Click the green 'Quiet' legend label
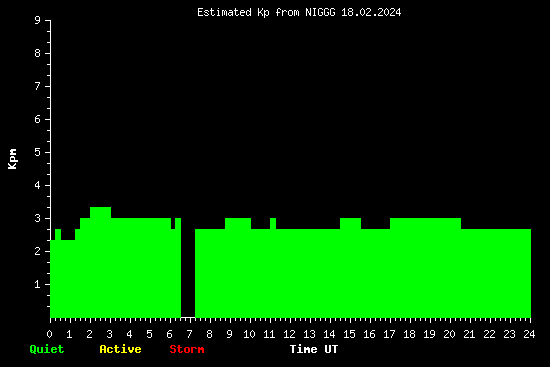The image size is (550, 367). (47, 349)
